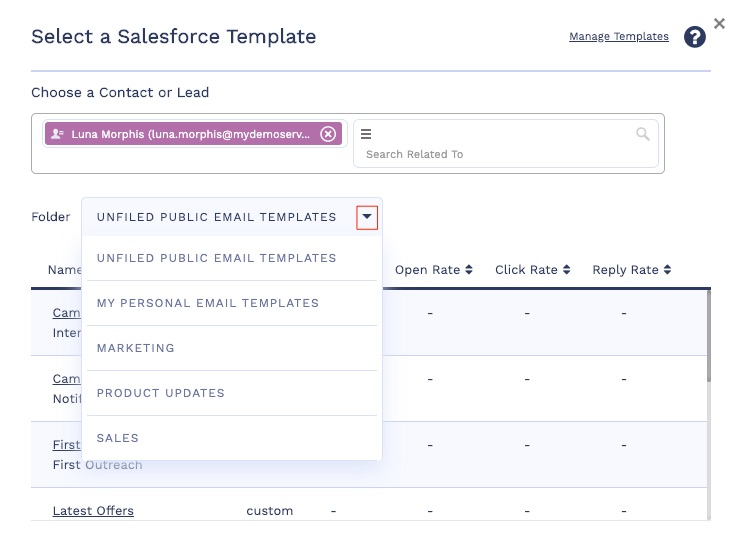Open the Latest Offers template
Image resolution: width=743 pixels, height=559 pixels.
click(x=93, y=511)
